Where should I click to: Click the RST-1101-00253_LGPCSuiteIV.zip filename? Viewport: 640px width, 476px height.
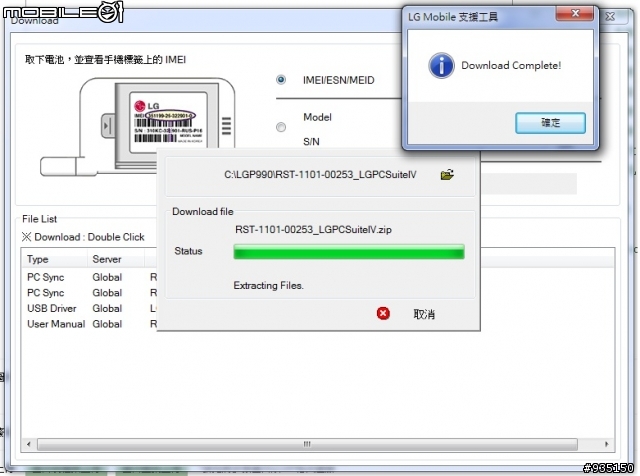[313, 229]
